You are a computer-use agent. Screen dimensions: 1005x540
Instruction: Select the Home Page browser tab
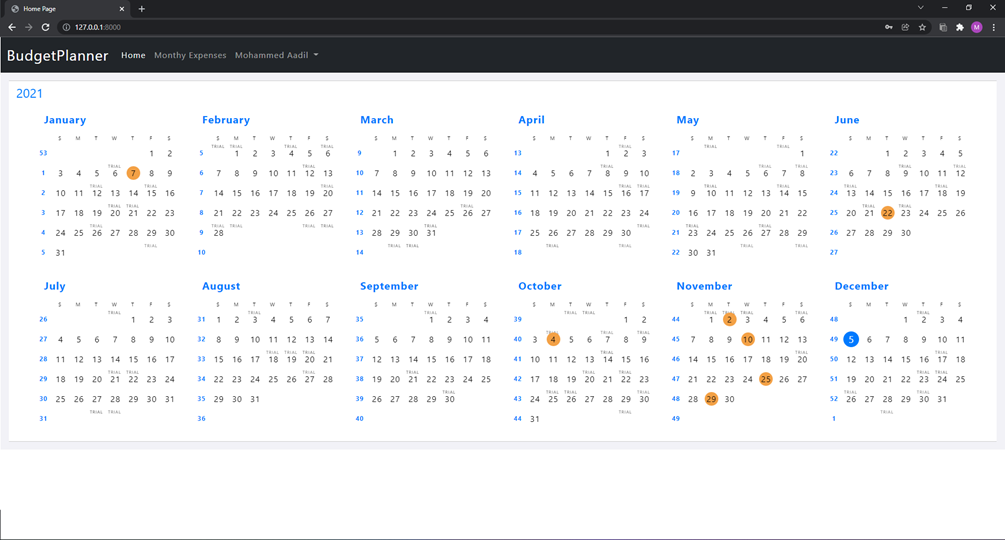pos(66,9)
